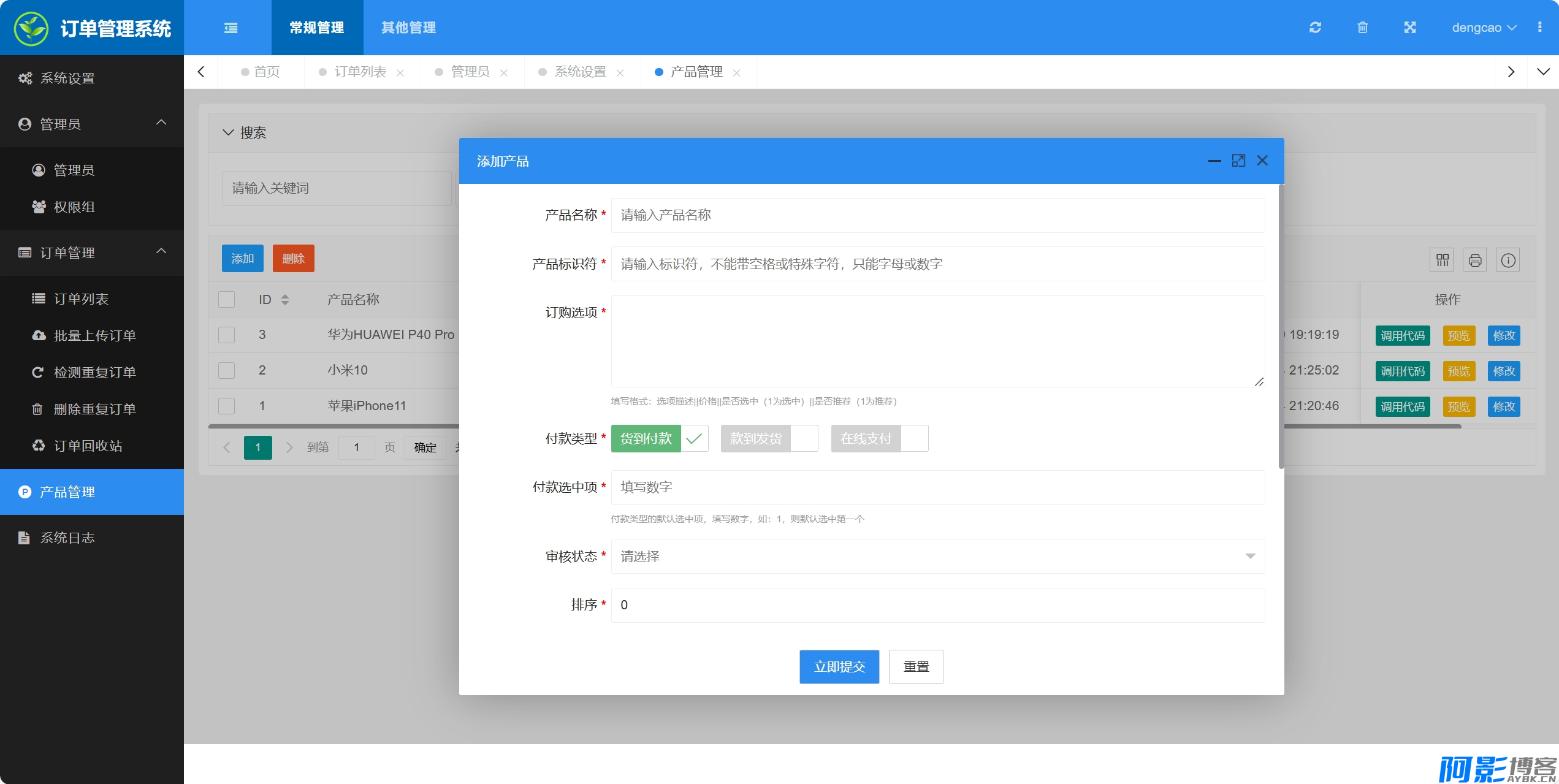Toggle the select-all checkbox in the table header
Viewport: 1559px width, 784px height.
coord(227,300)
